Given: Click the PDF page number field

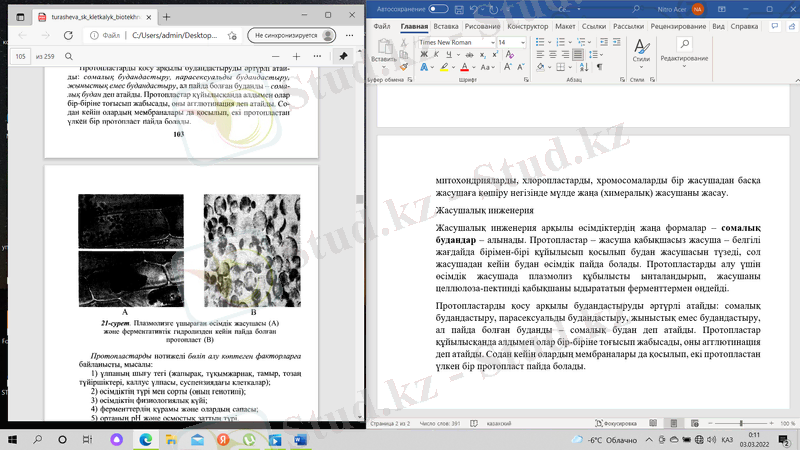Looking at the screenshot, I should [x=21, y=56].
